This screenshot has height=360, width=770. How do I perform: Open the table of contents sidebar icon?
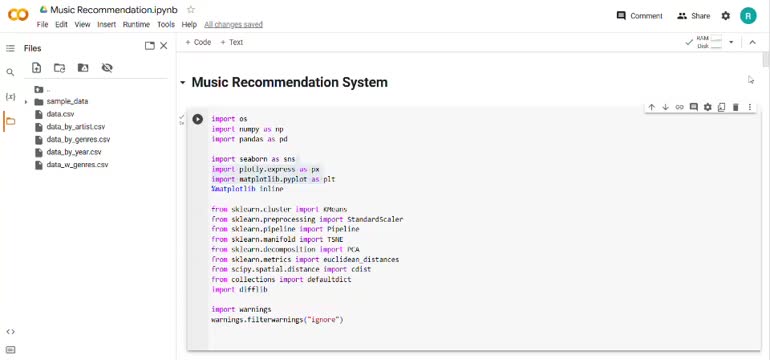coord(10,48)
